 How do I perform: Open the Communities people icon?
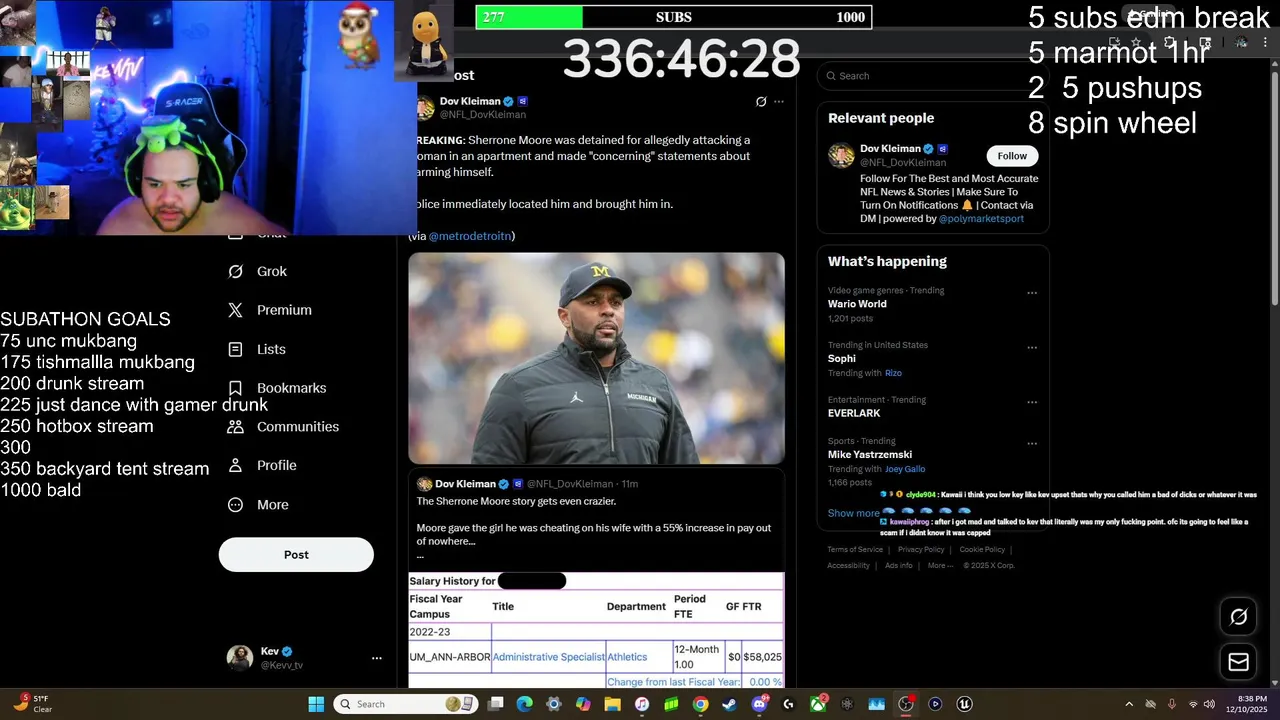[x=236, y=426]
